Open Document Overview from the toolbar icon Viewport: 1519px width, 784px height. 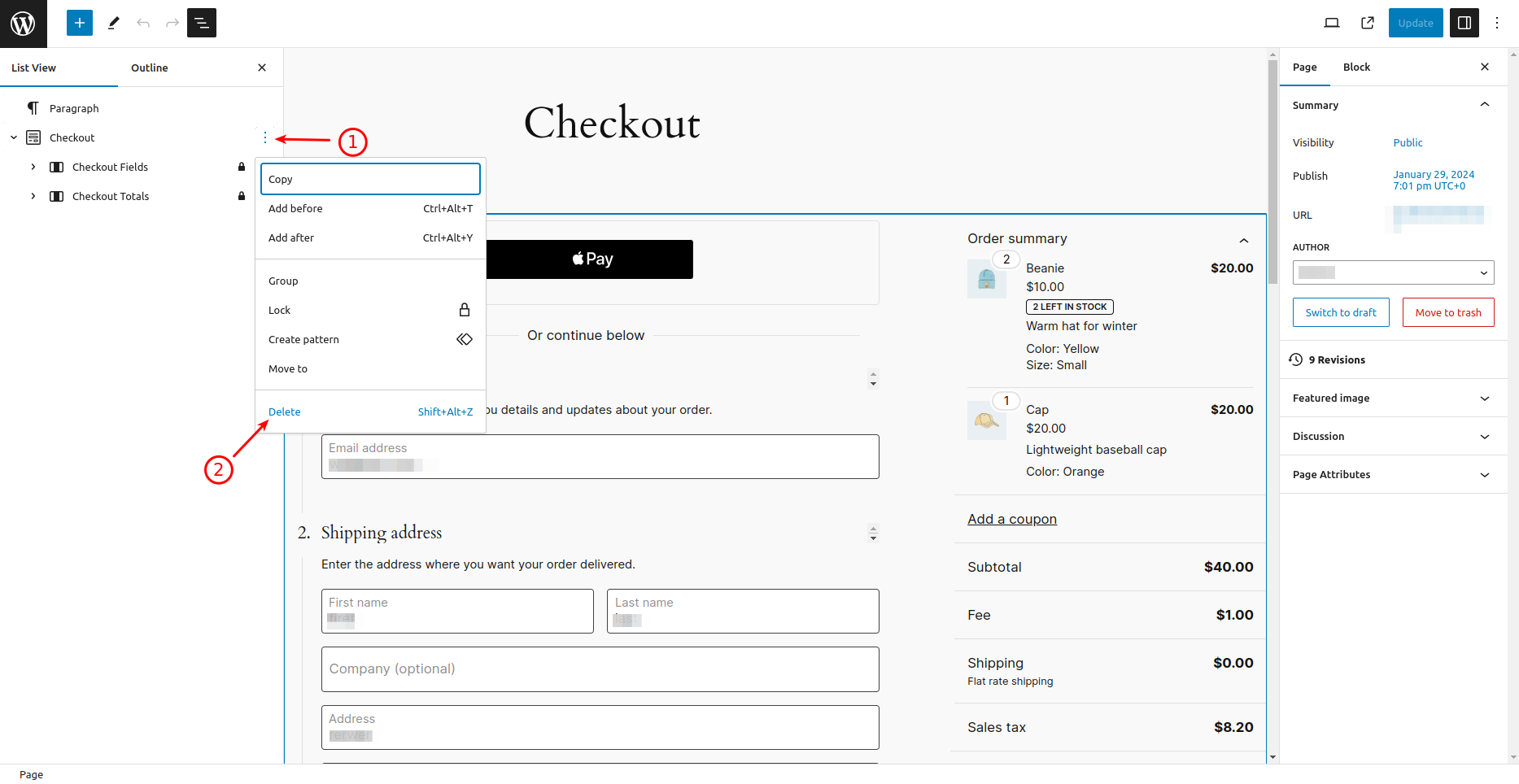click(x=201, y=23)
